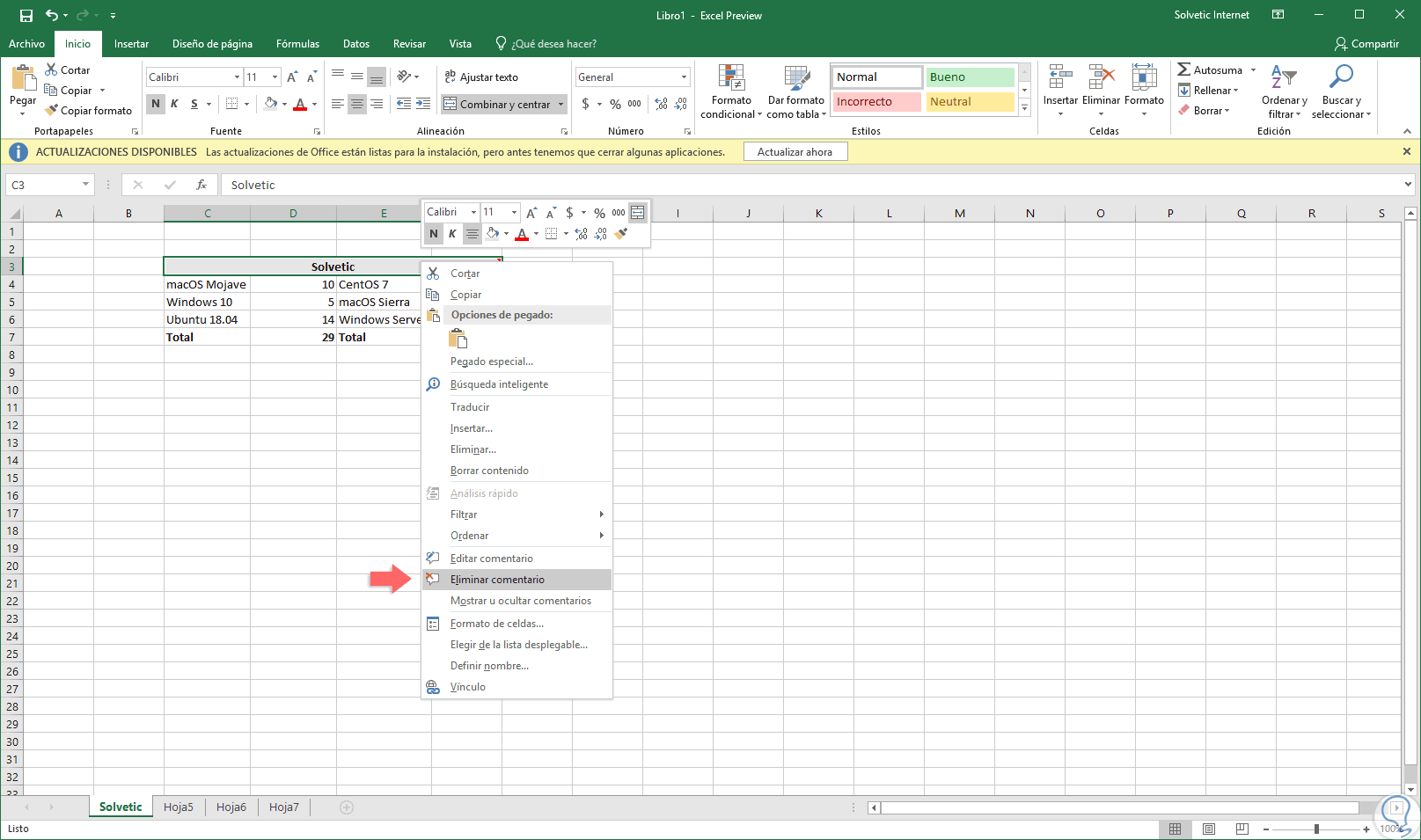
Task: Select Eliminar comentario in context menu
Action: (x=497, y=580)
